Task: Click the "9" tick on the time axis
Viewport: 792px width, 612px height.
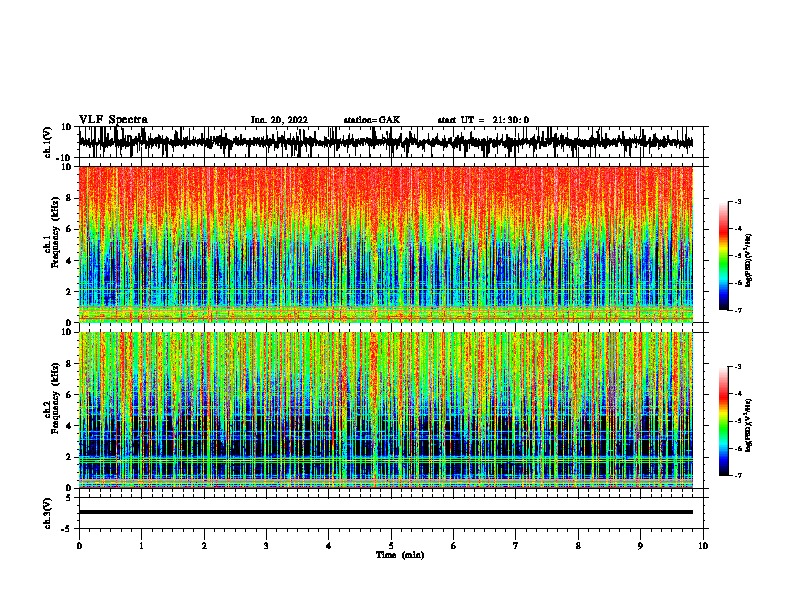Action: 640,546
